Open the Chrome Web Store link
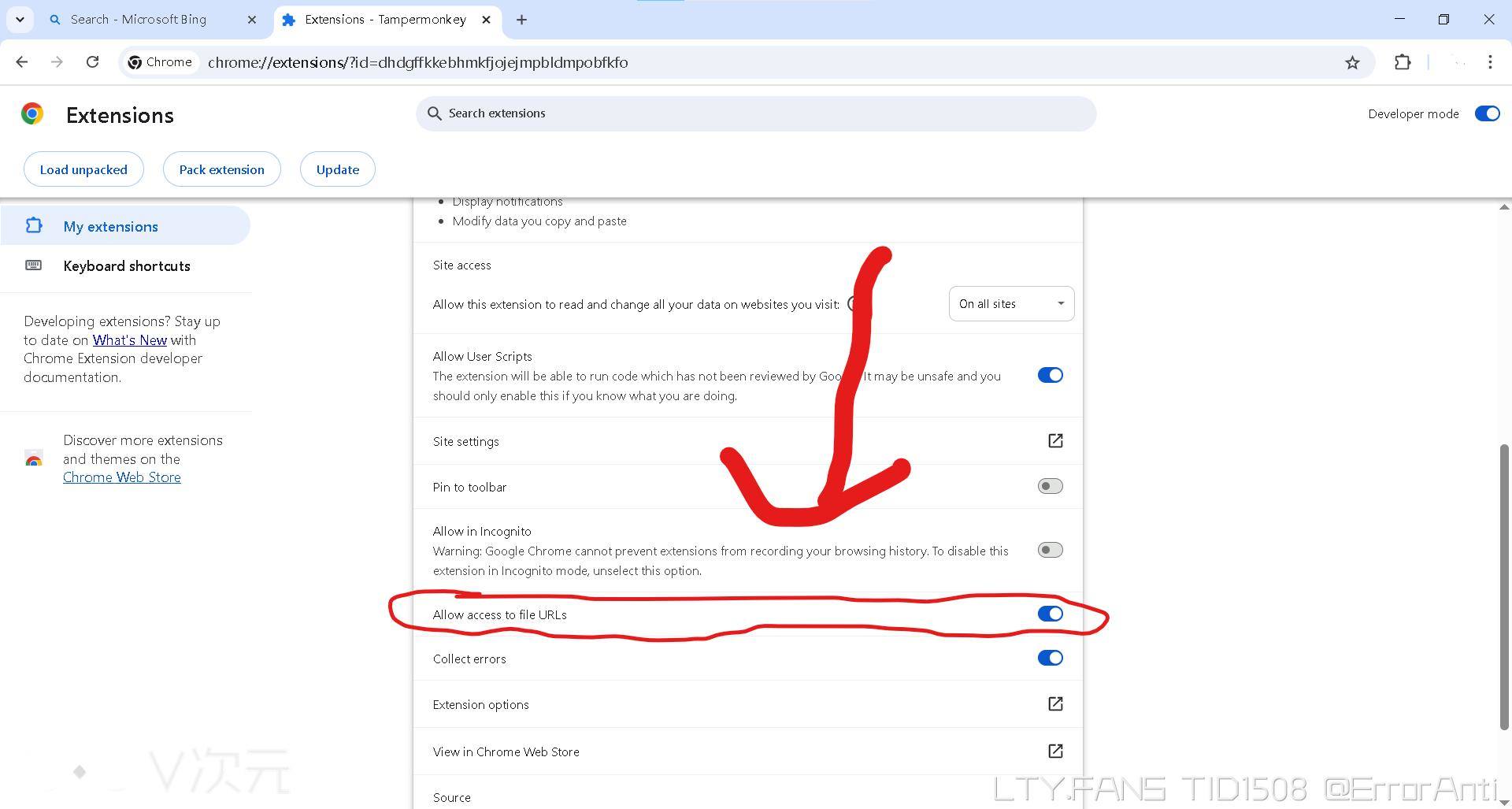This screenshot has height=809, width=1512. coord(122,477)
